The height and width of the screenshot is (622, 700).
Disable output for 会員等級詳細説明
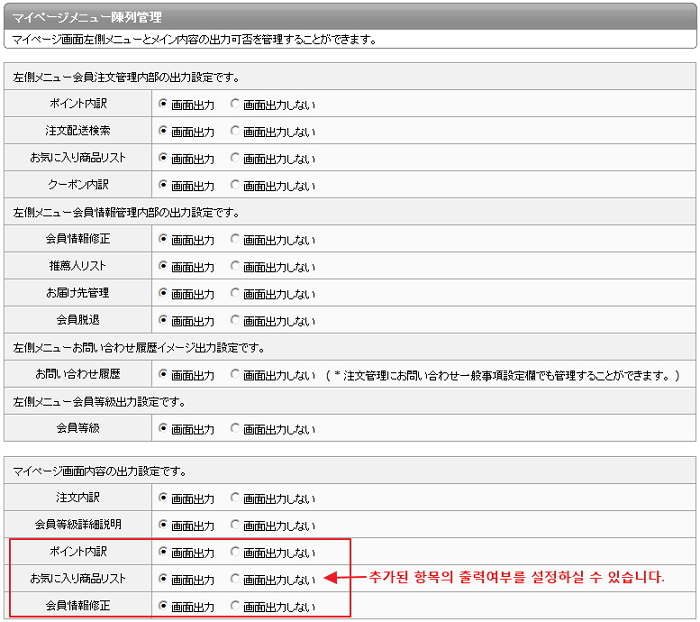[x=236, y=524]
